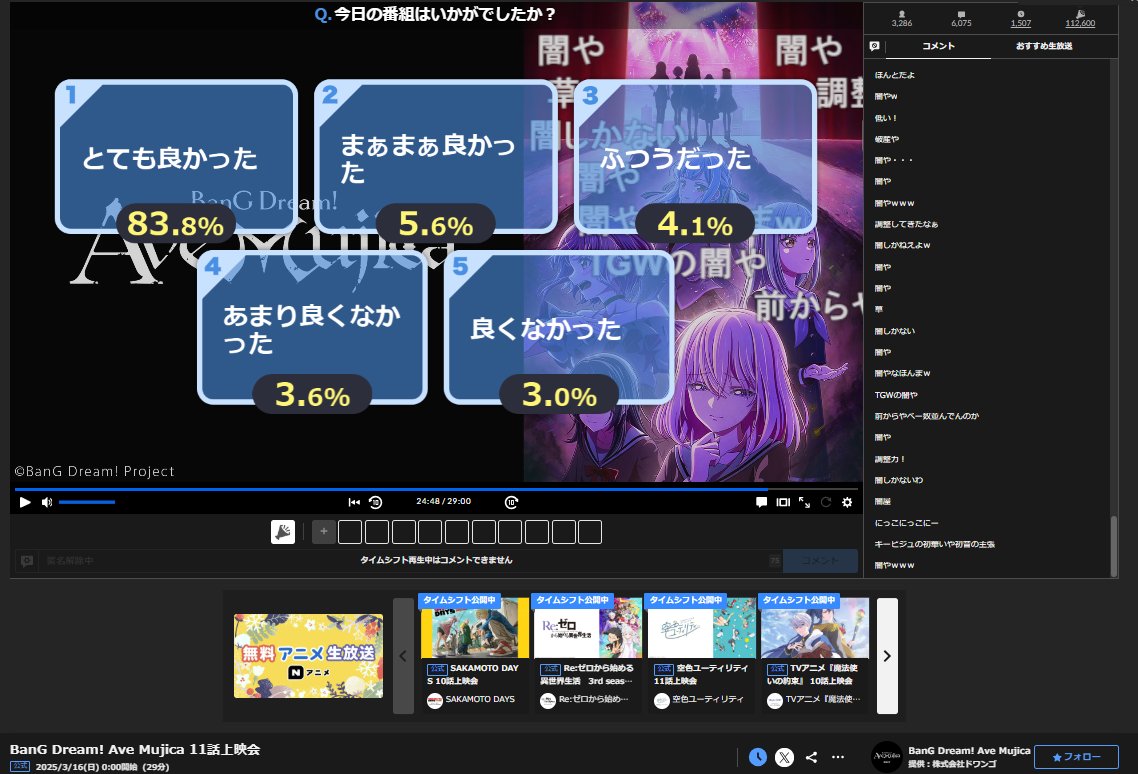Adjust the blue volume slider

click(87, 502)
